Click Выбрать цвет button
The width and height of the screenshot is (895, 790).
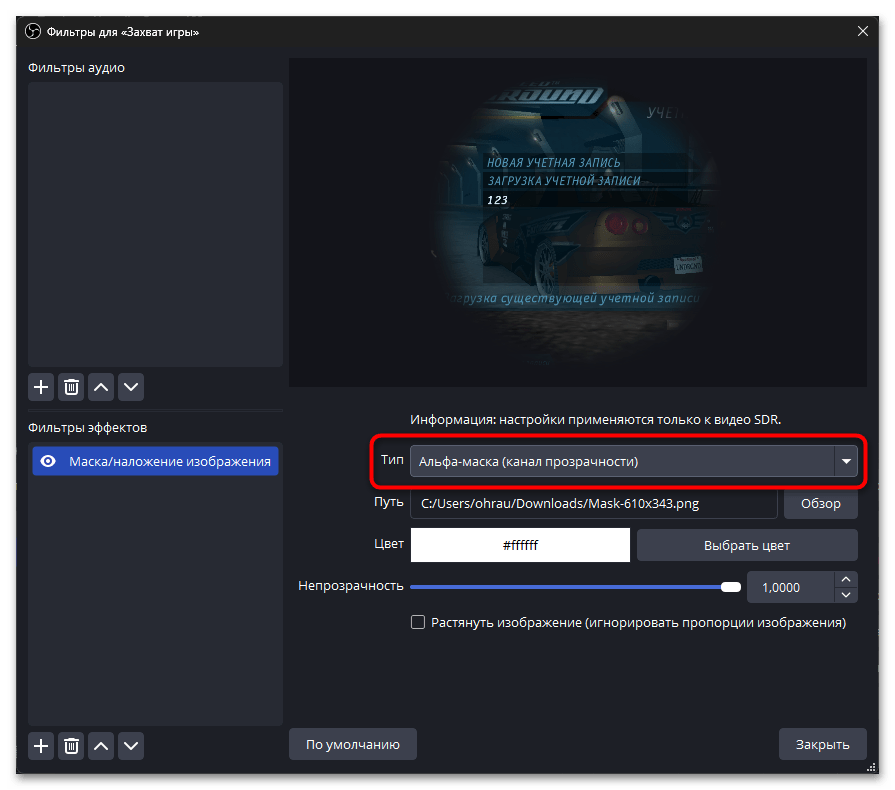coord(747,545)
